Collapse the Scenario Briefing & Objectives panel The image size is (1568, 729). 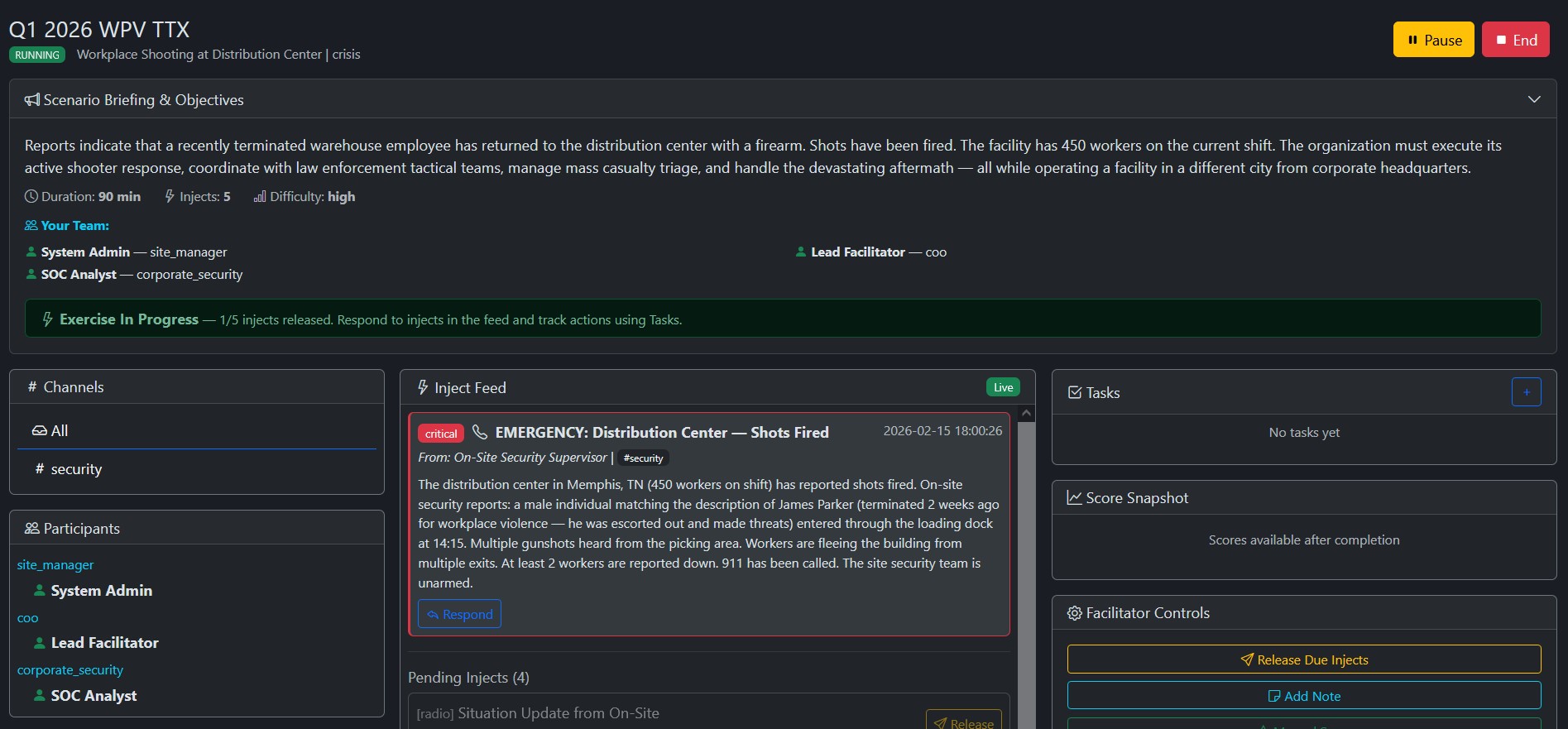pos(1533,99)
